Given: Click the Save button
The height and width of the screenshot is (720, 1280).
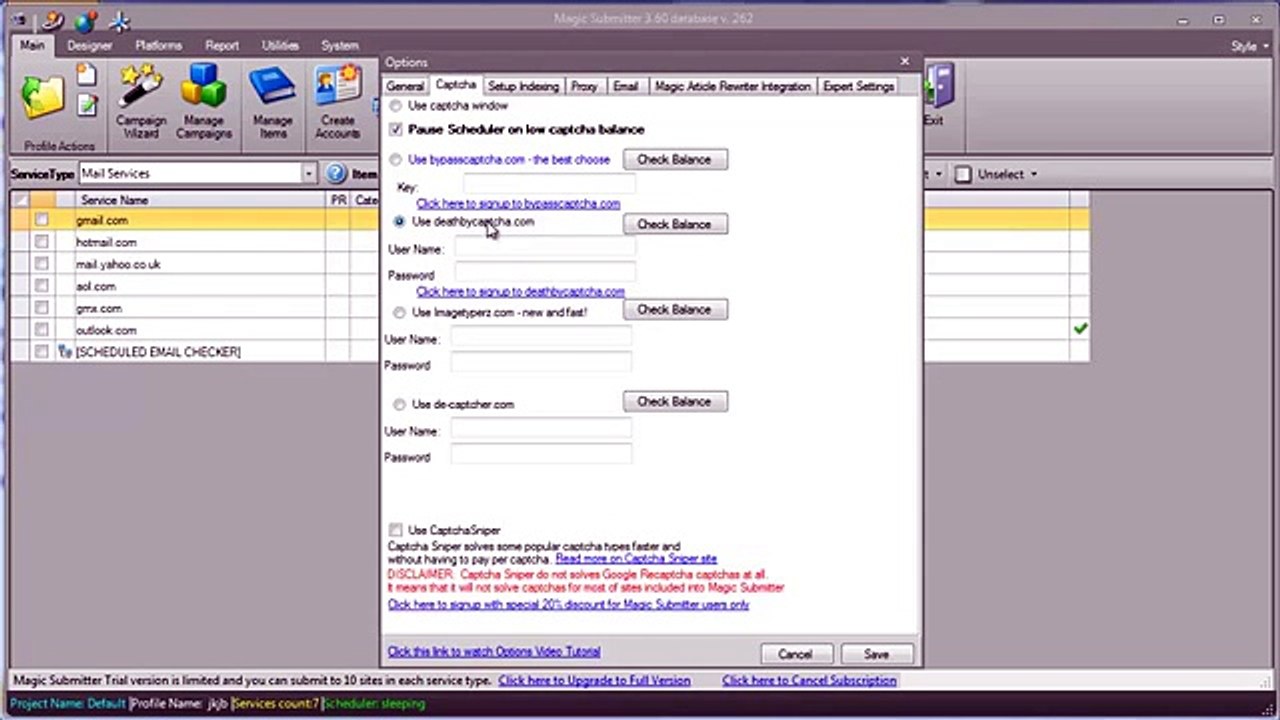Looking at the screenshot, I should (876, 654).
